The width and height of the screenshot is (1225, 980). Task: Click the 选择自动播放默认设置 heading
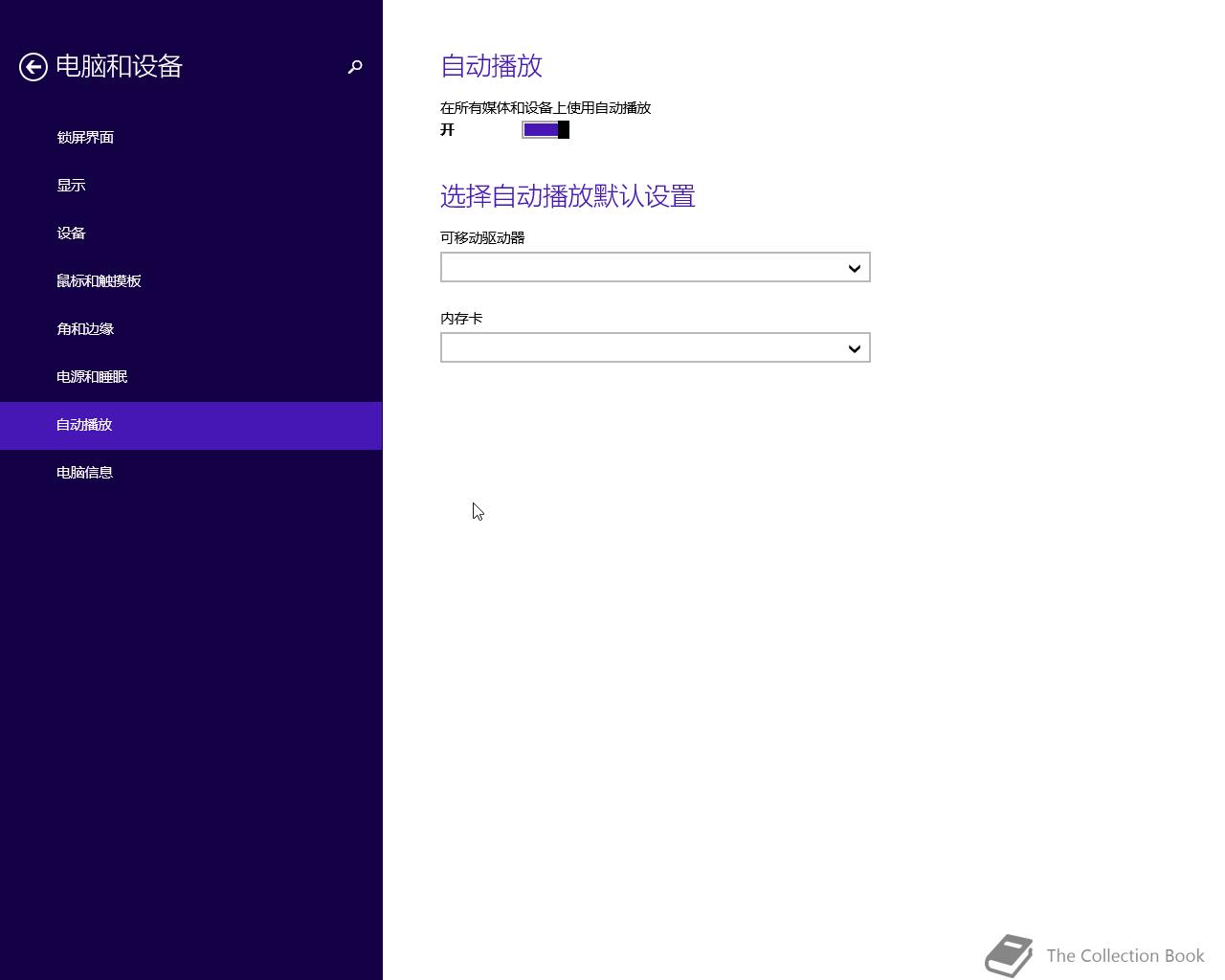tap(568, 196)
